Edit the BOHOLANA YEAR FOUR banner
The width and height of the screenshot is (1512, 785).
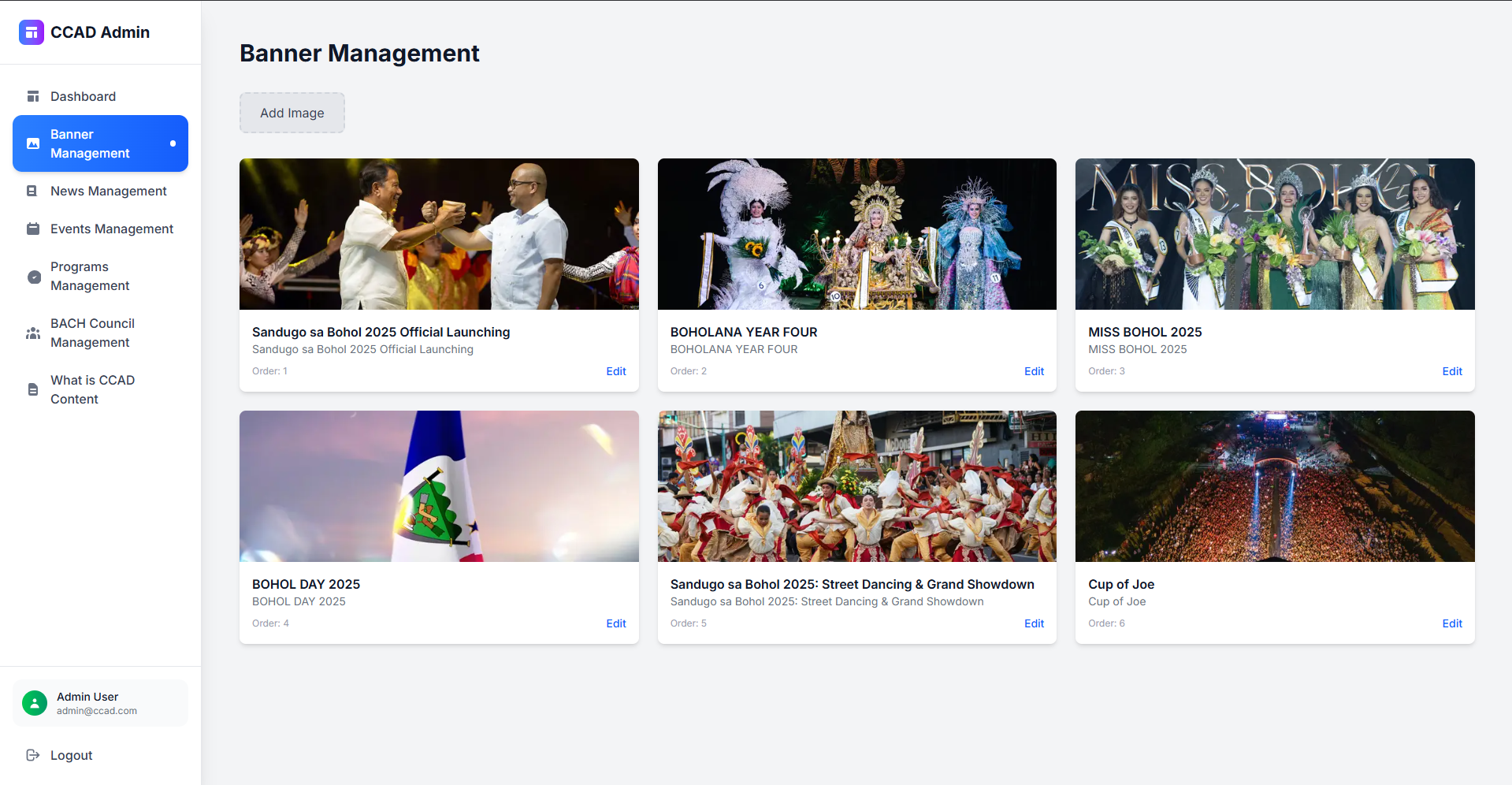tap(1034, 371)
